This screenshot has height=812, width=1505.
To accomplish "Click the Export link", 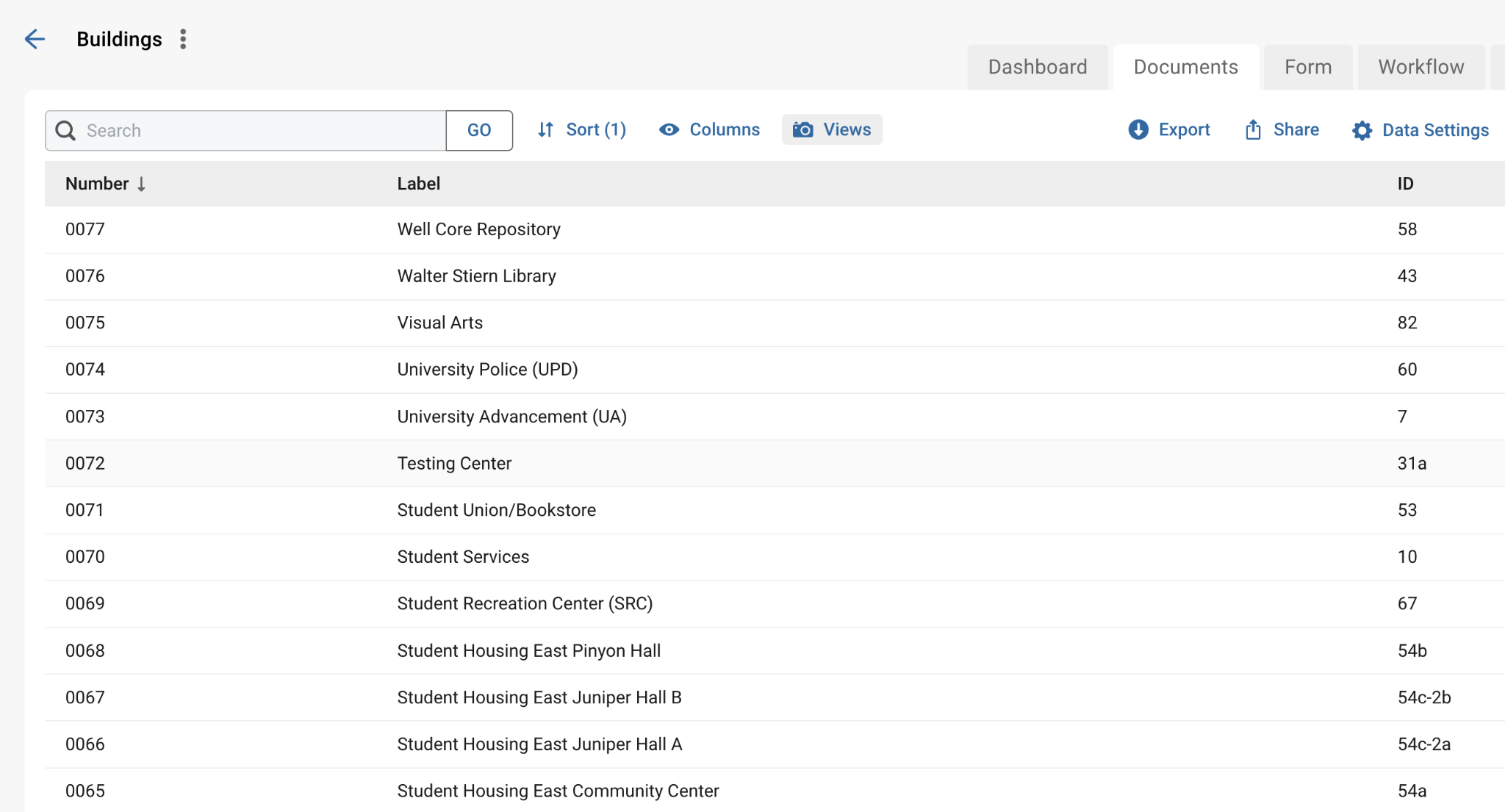I will 1185,129.
